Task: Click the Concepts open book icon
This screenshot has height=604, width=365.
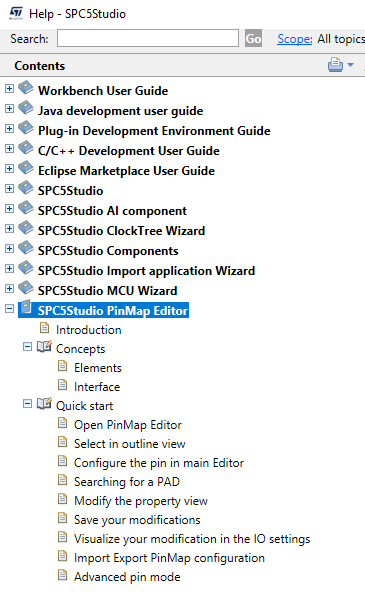Action: click(x=44, y=347)
